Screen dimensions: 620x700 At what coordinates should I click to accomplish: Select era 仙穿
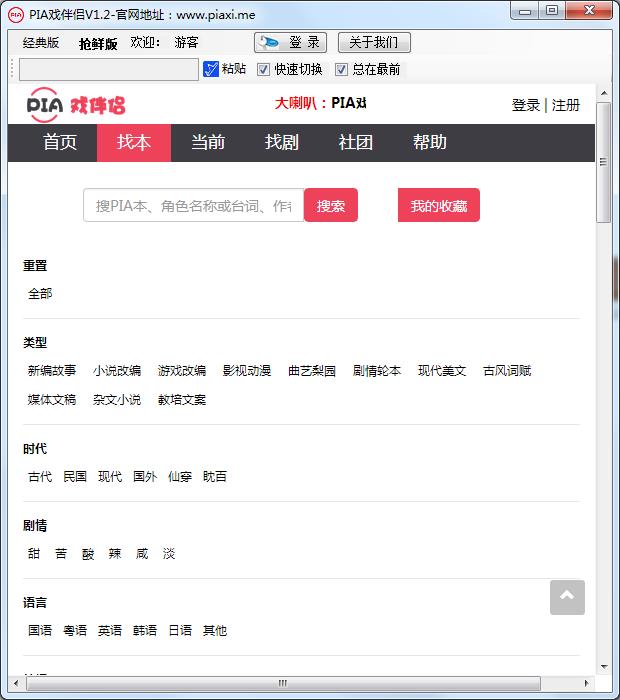pyautogui.click(x=180, y=476)
